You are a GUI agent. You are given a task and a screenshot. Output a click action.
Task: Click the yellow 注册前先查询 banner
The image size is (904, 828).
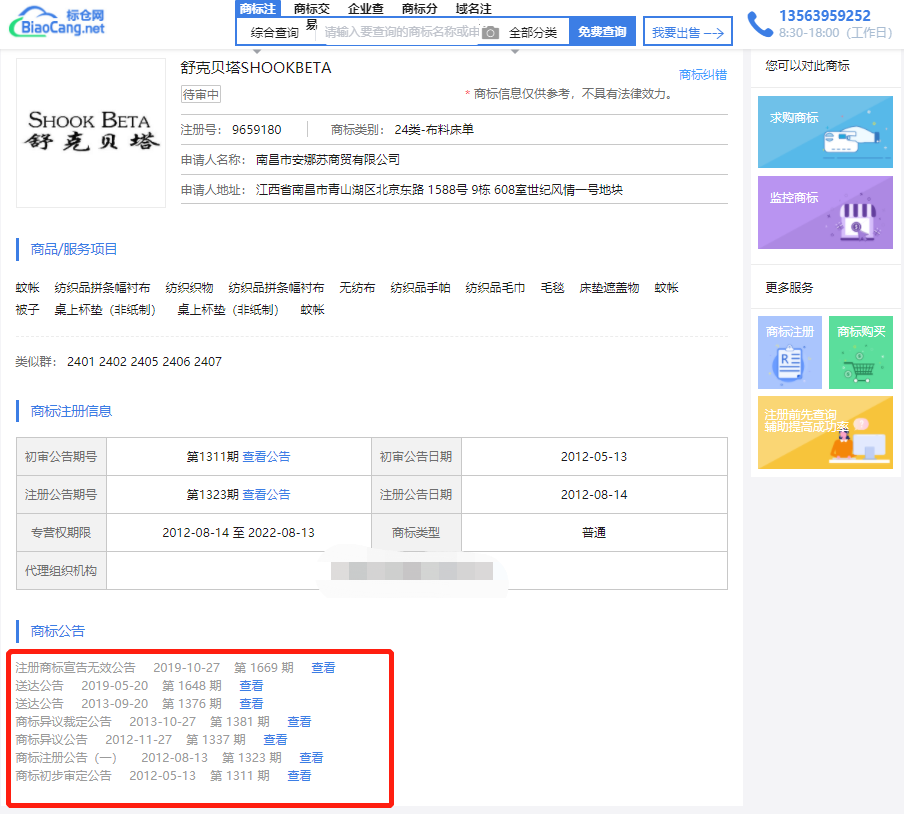(825, 432)
